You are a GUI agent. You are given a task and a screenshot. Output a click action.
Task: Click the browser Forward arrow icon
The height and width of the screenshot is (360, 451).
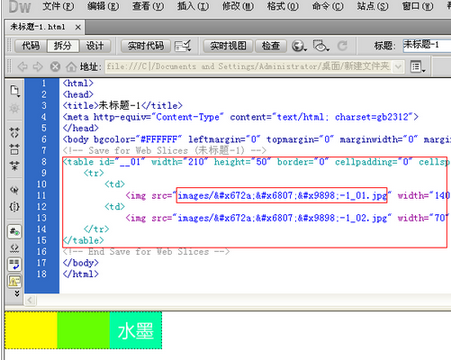point(38,67)
